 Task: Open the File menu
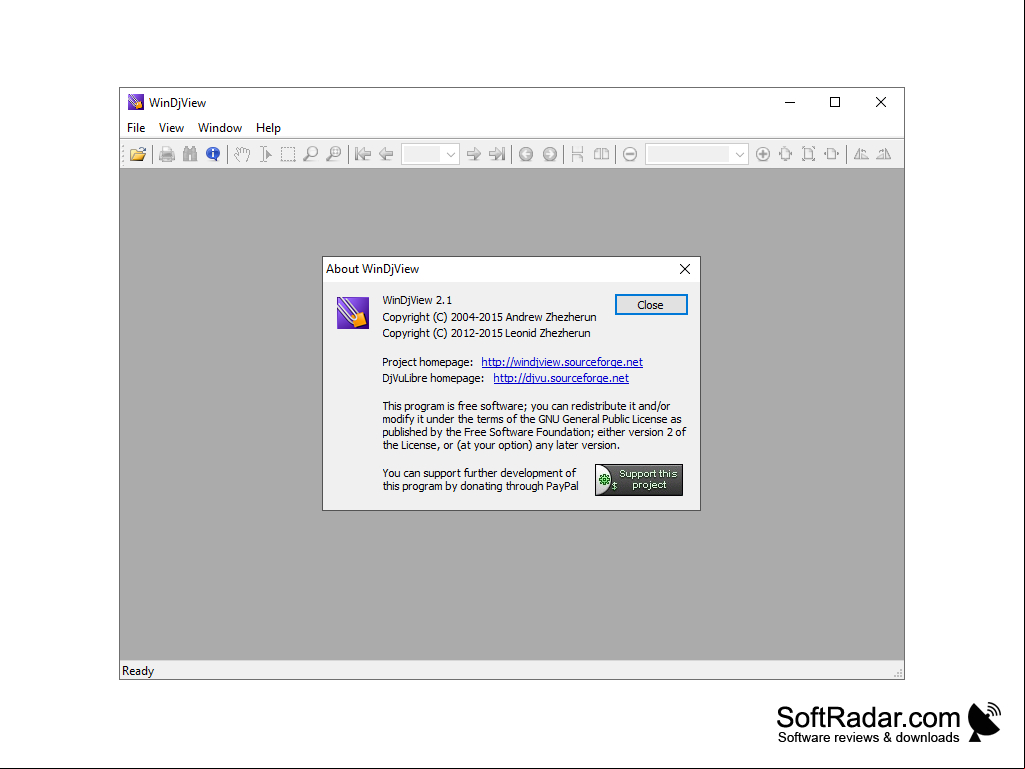(136, 128)
